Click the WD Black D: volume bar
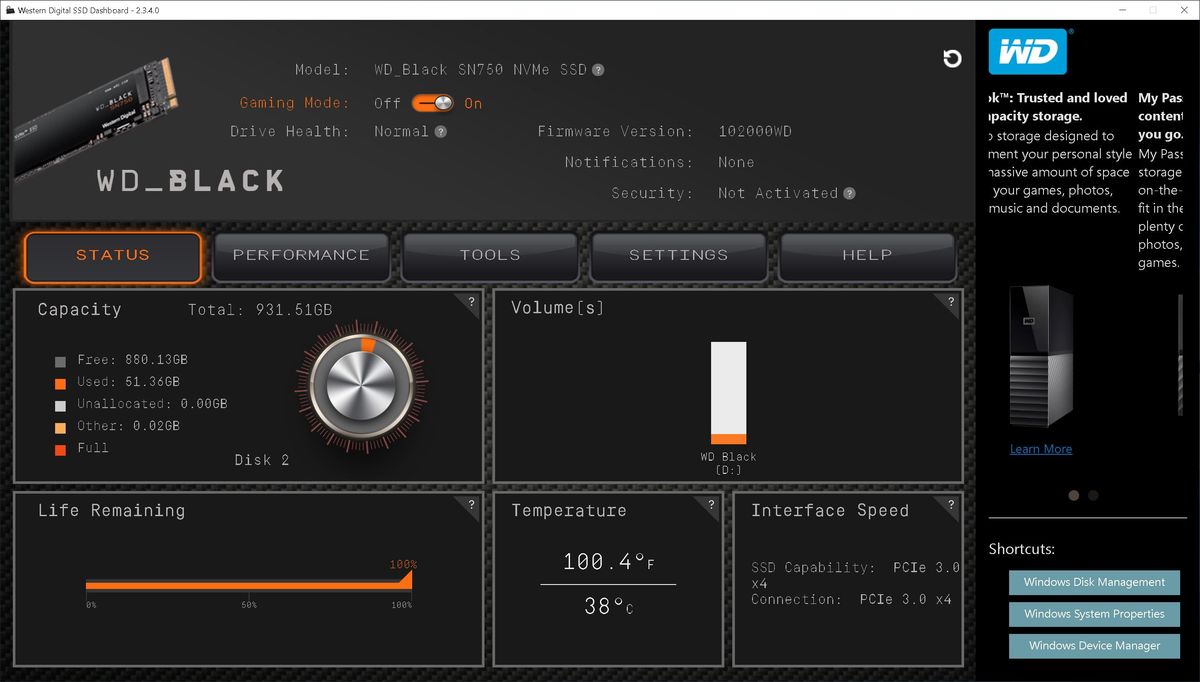This screenshot has height=682, width=1200. pos(729,393)
